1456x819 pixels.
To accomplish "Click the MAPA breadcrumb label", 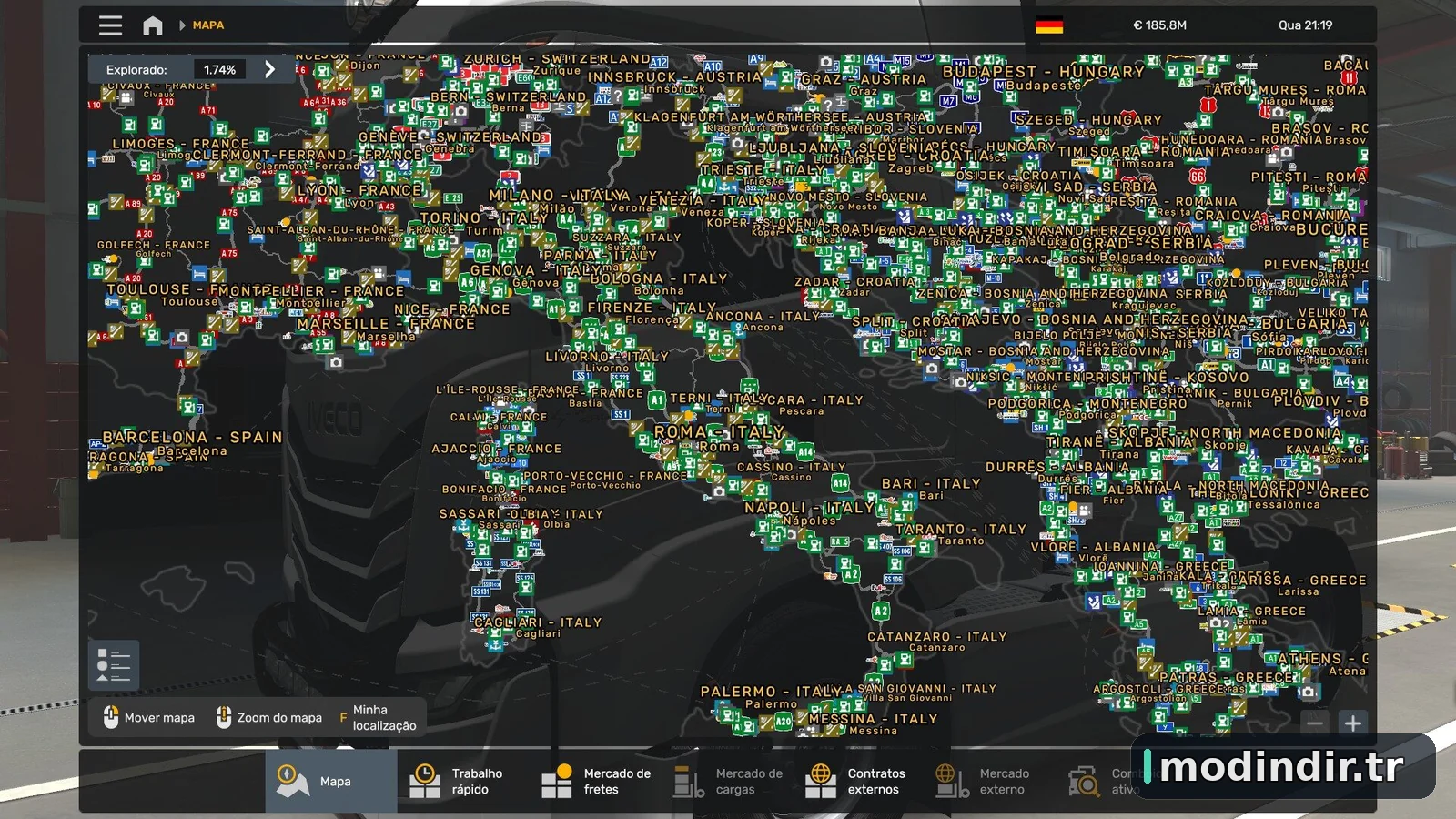I will point(208,25).
